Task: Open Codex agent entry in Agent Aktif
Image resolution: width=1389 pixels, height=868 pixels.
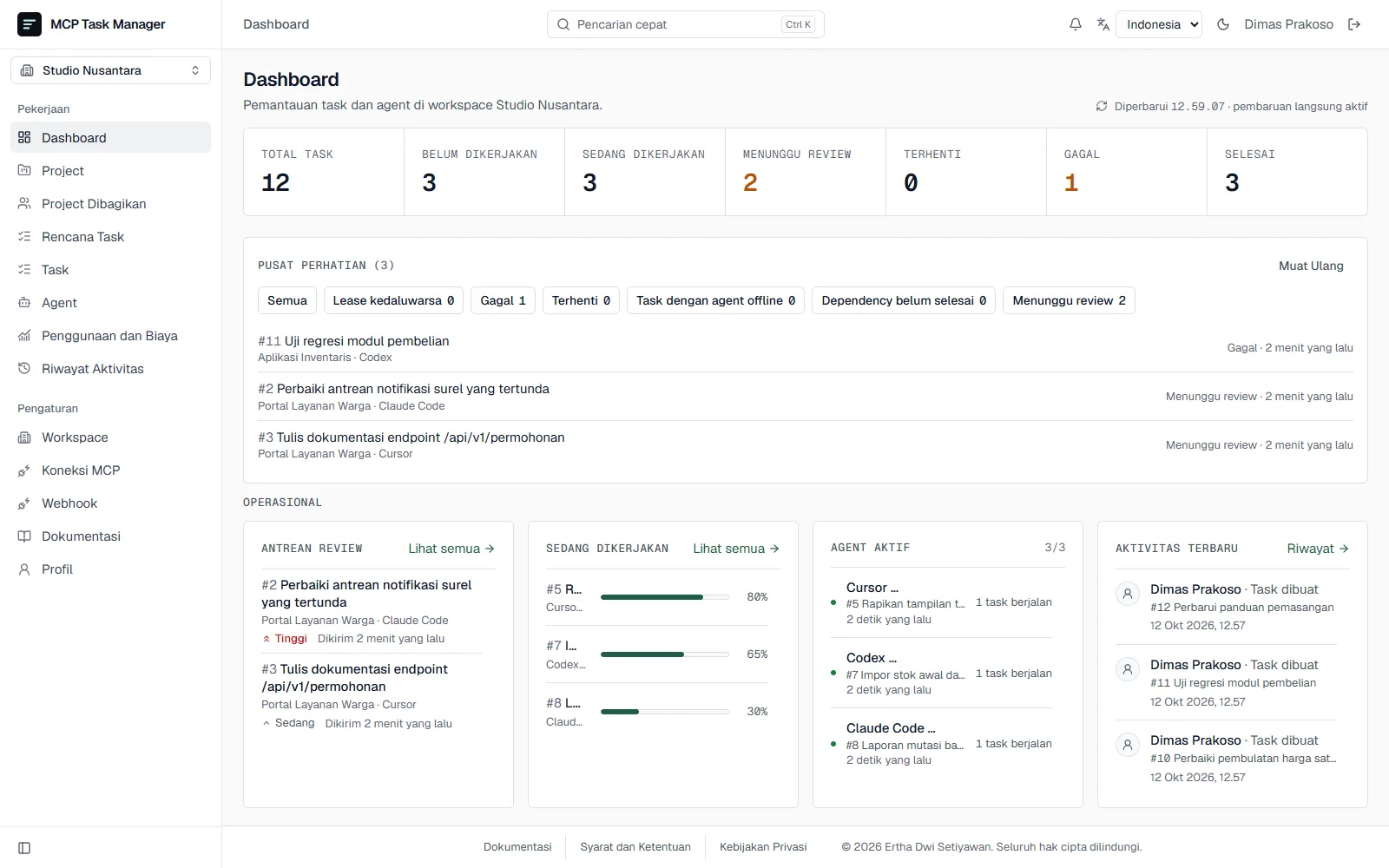Action: tap(941, 673)
